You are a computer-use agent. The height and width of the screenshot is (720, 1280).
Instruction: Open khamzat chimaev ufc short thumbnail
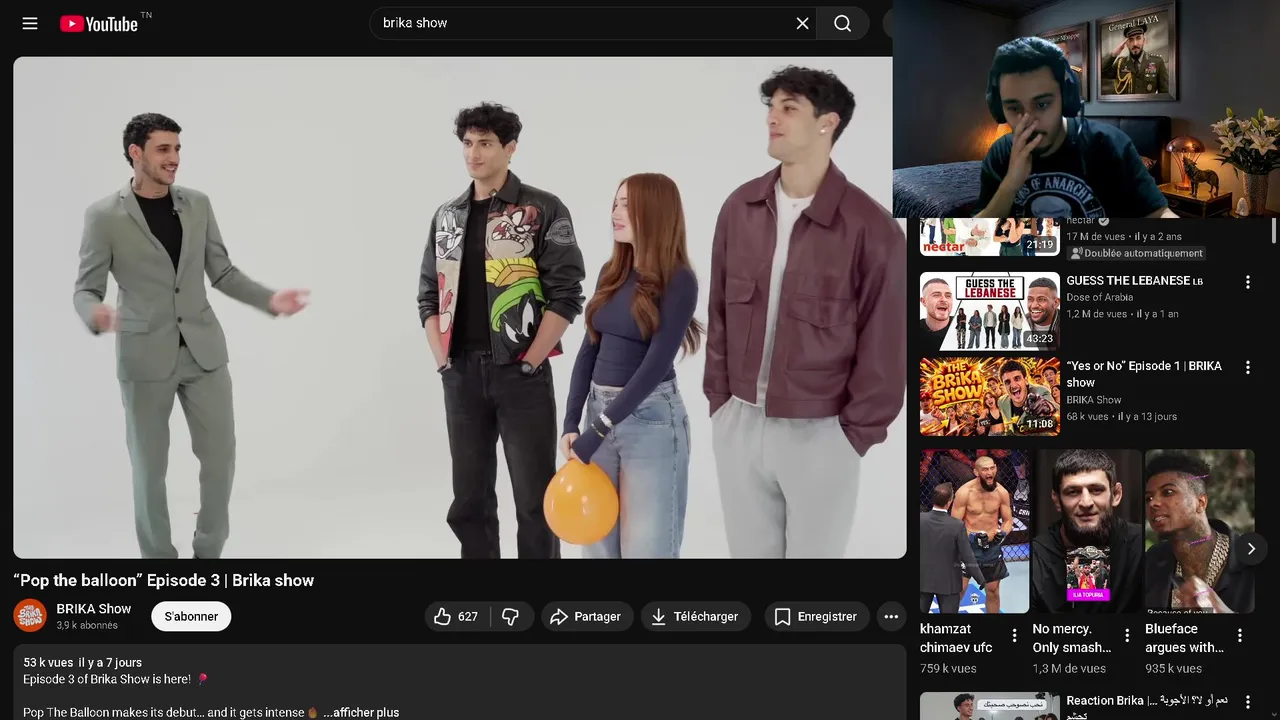click(974, 531)
